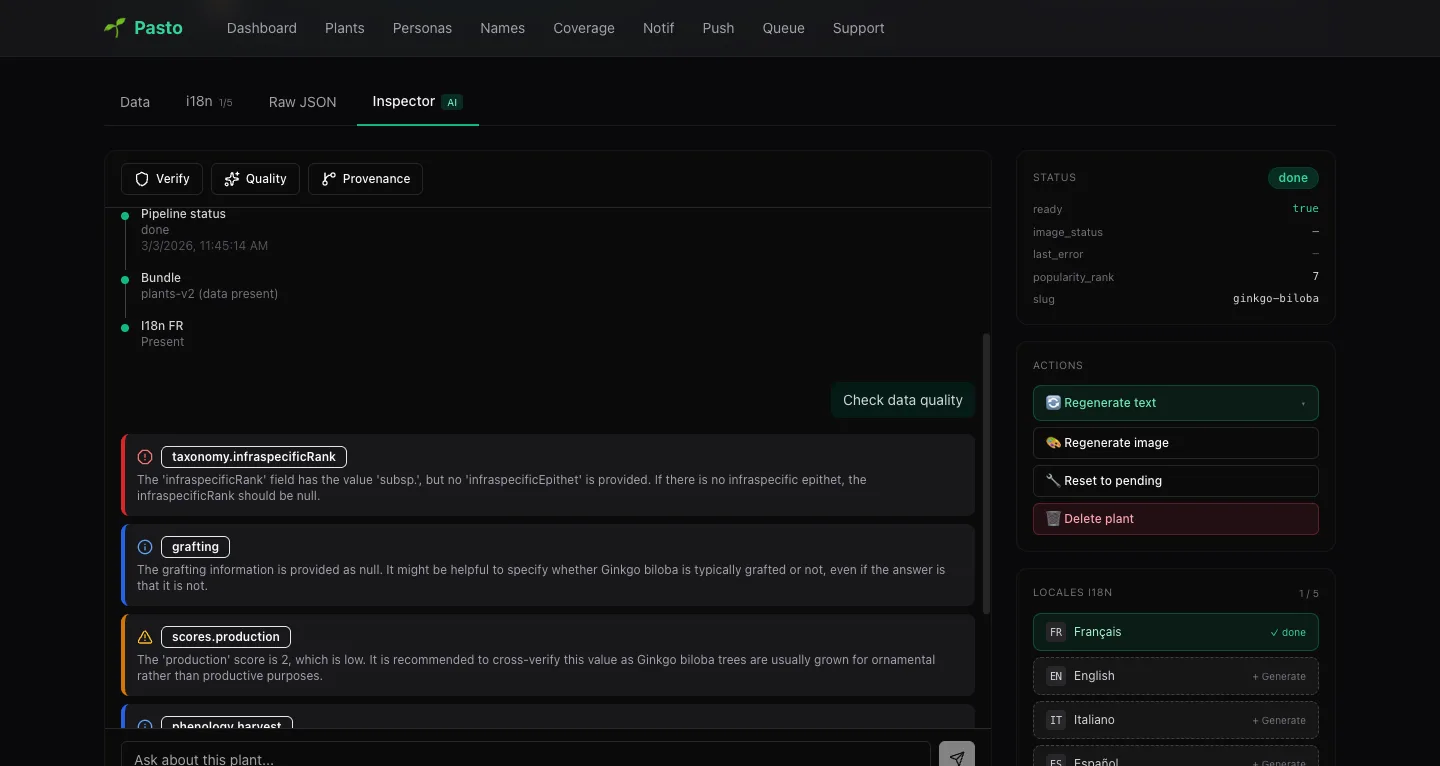Delete the plant
1440x766 pixels.
(1175, 519)
